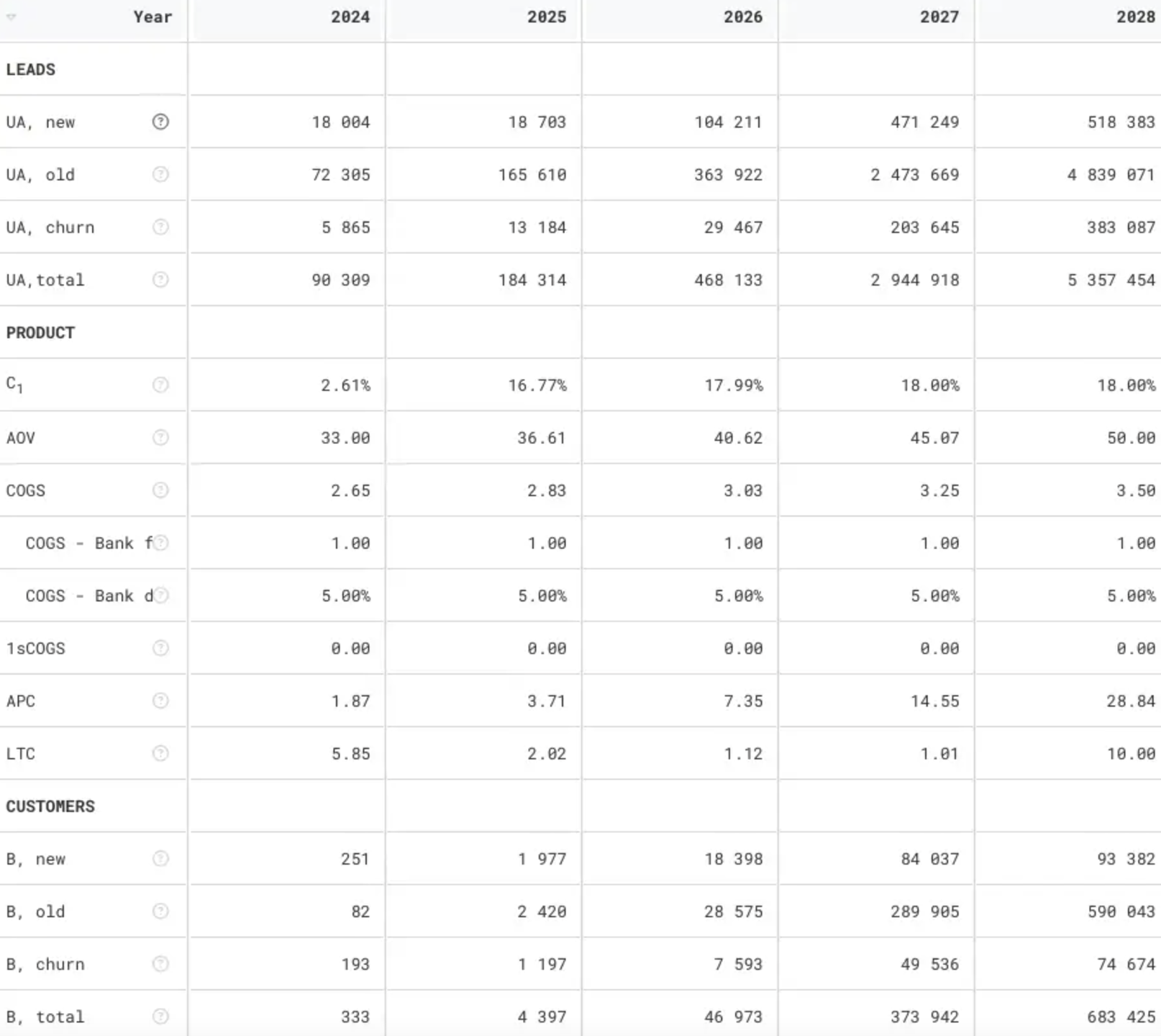
Task: Open the help icon beside COGS
Action: (160, 490)
